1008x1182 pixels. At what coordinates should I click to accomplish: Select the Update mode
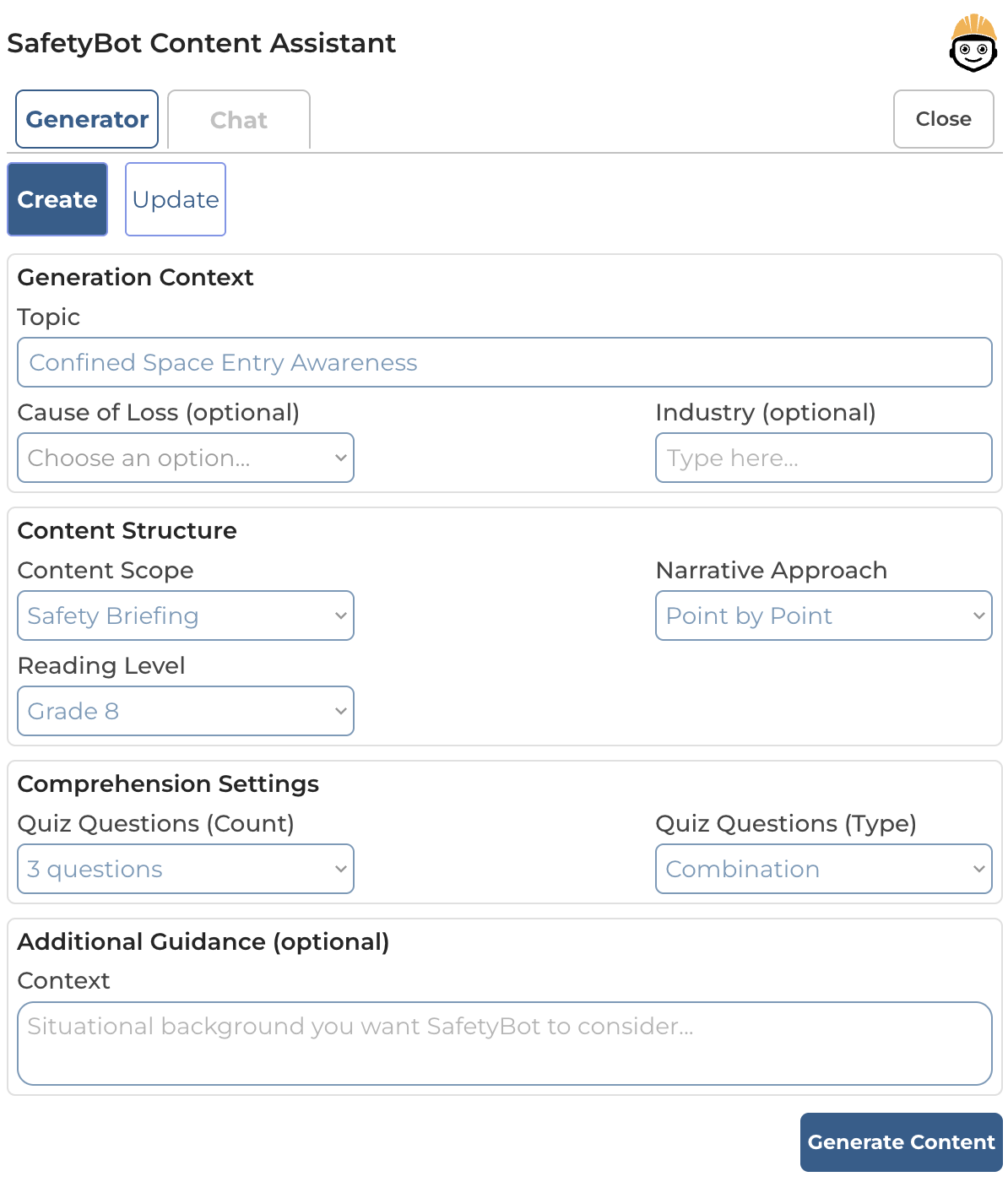(x=175, y=199)
